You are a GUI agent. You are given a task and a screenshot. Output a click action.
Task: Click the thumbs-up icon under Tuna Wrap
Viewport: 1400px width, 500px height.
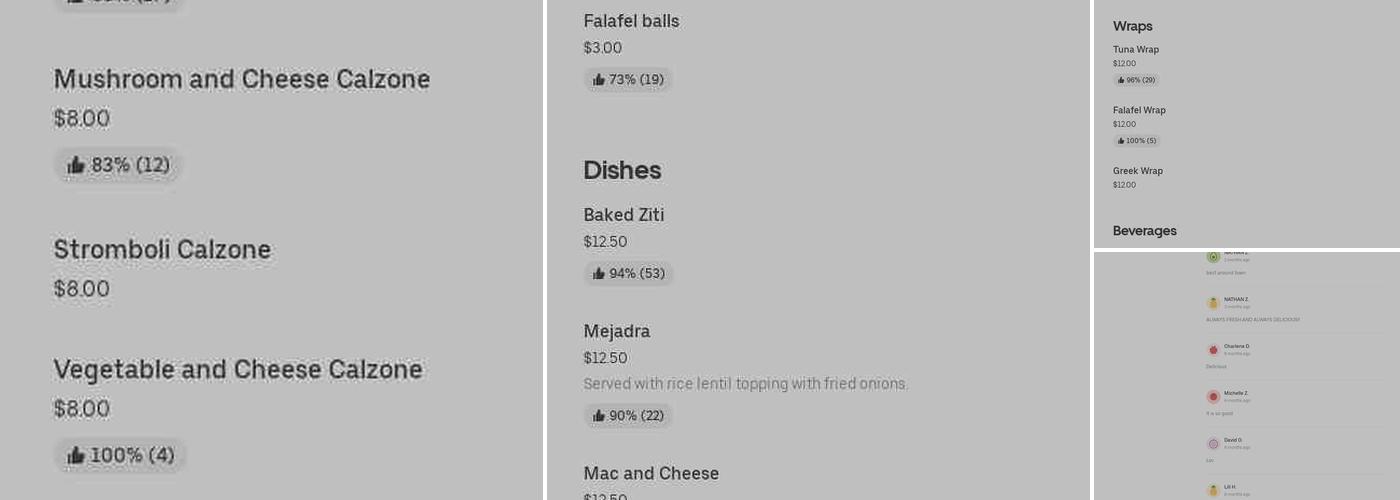(1121, 80)
